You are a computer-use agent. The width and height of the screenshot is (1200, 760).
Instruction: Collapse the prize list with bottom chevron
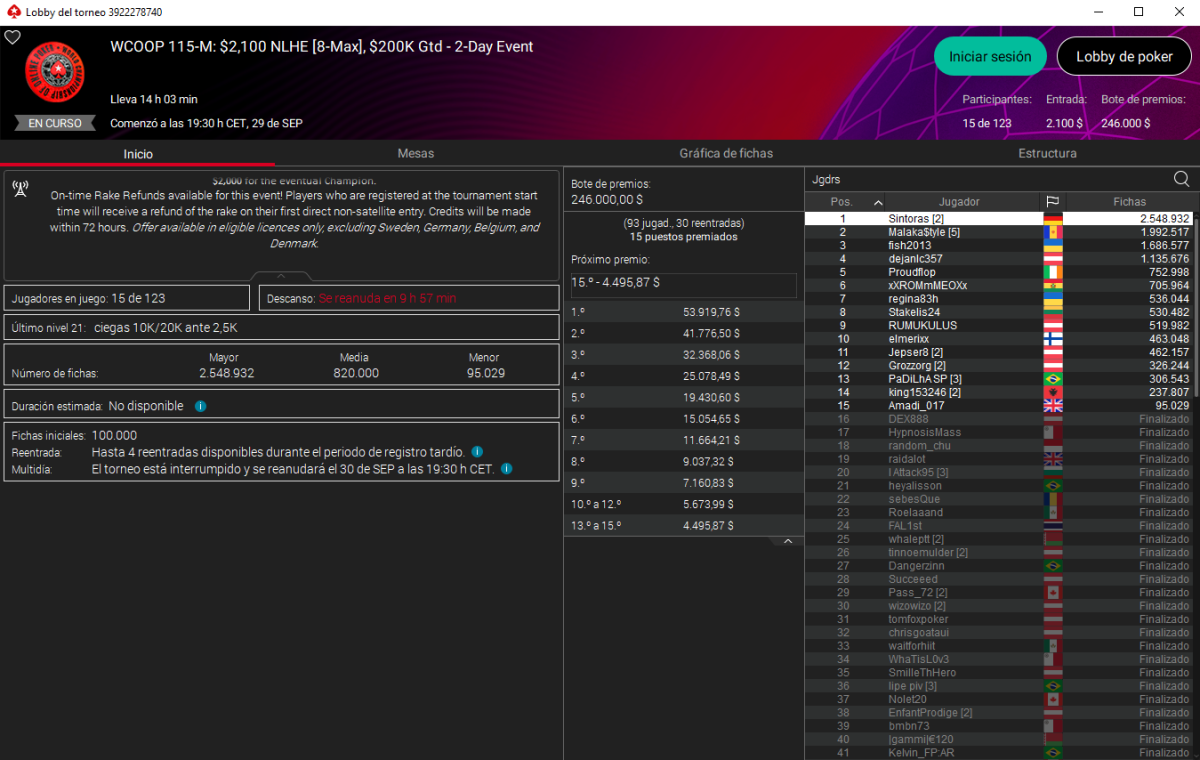(x=787, y=541)
